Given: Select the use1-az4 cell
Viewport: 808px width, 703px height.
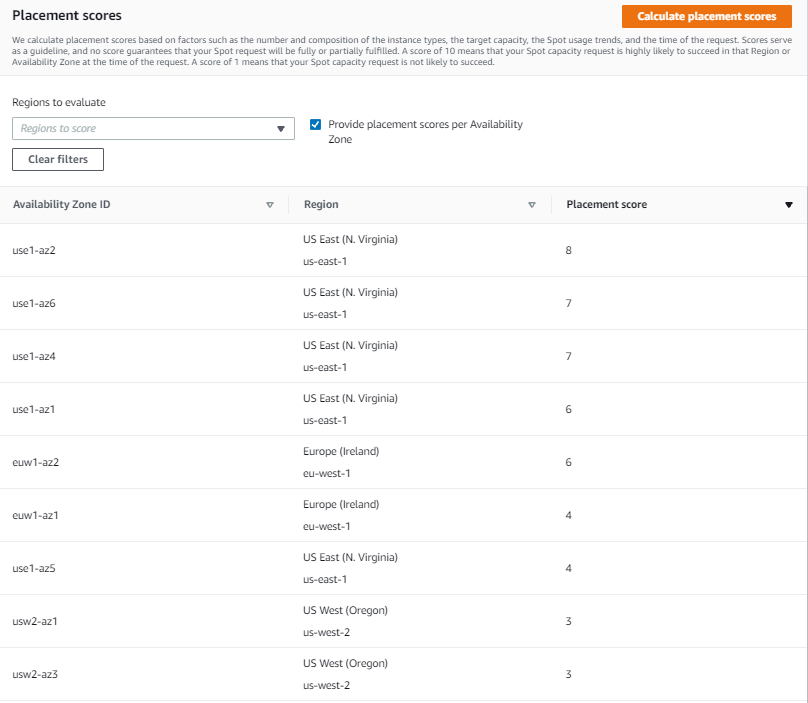Looking at the screenshot, I should (x=34, y=357).
